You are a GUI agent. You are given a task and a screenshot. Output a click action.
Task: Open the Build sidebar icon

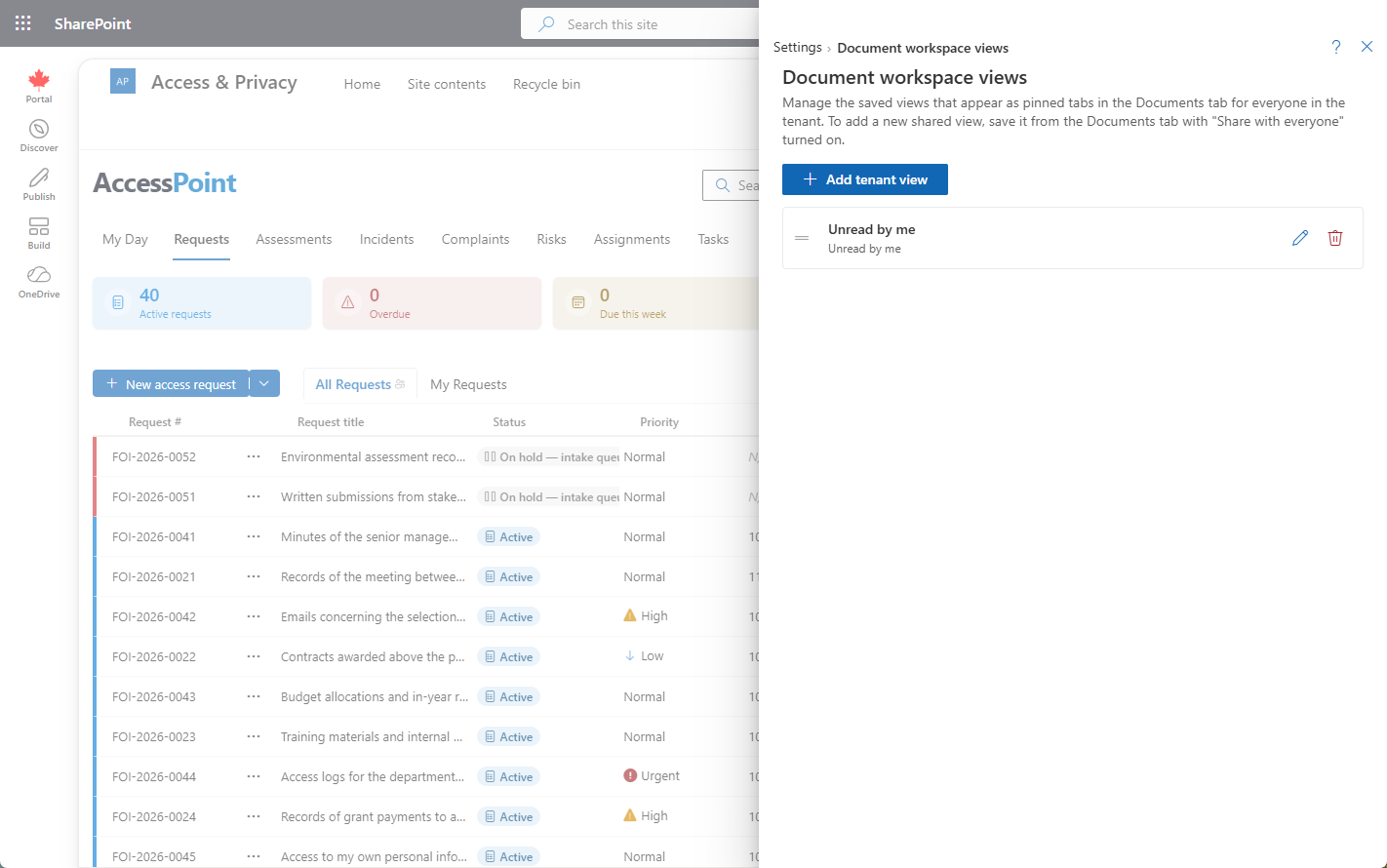[39, 226]
